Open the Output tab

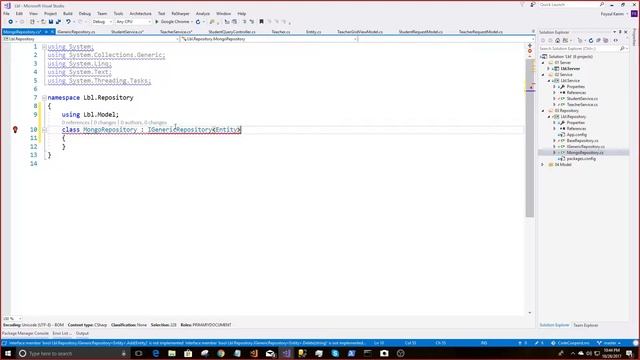point(82,333)
